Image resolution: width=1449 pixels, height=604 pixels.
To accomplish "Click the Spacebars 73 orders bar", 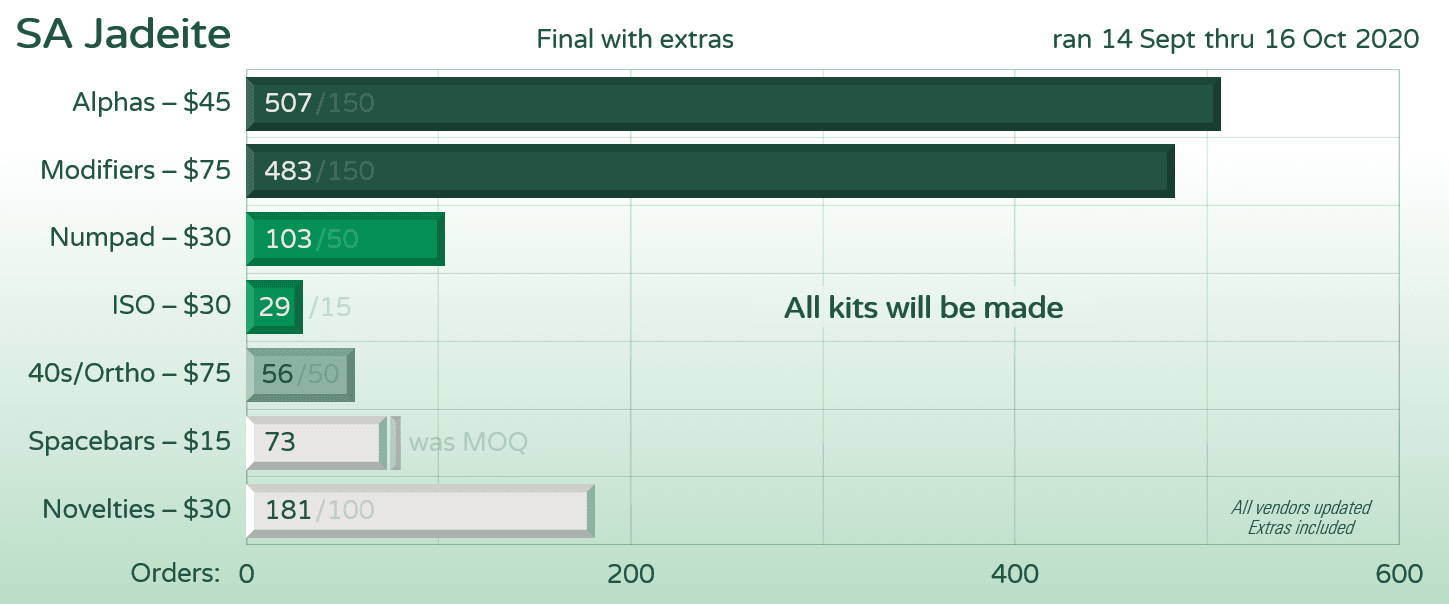I will tap(316, 442).
